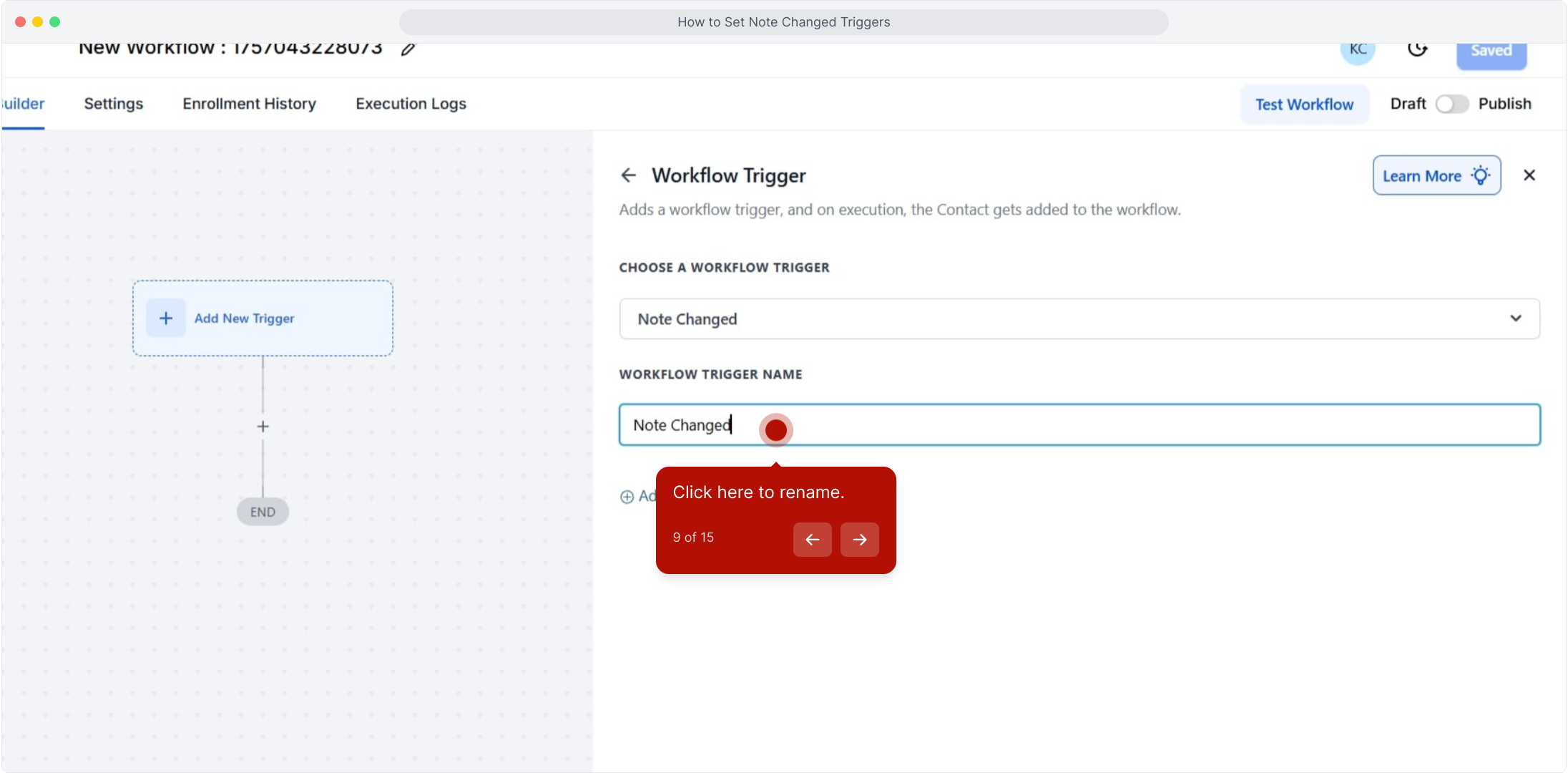
Task: Advance to next tour step arrow
Action: pos(859,540)
